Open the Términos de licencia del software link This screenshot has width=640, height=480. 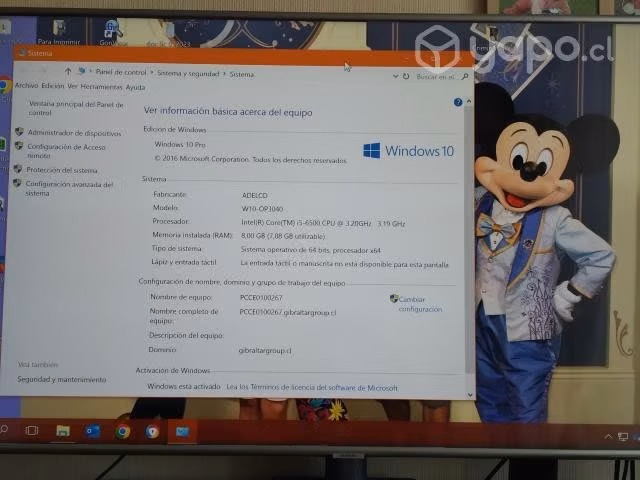312,387
